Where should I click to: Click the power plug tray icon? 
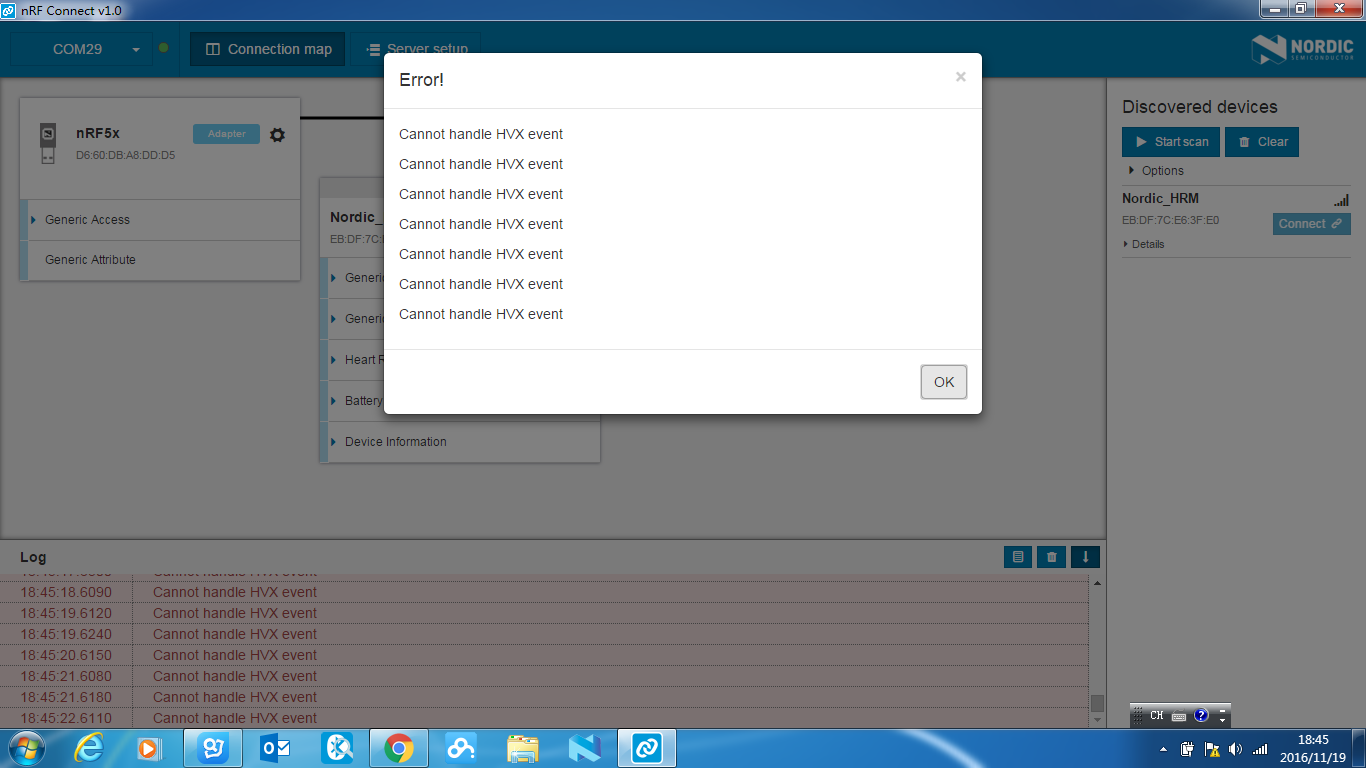(x=1188, y=748)
